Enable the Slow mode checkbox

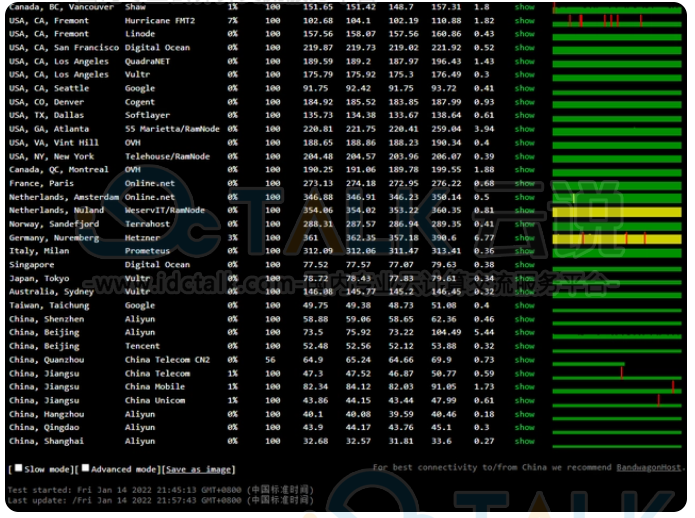click(19, 468)
